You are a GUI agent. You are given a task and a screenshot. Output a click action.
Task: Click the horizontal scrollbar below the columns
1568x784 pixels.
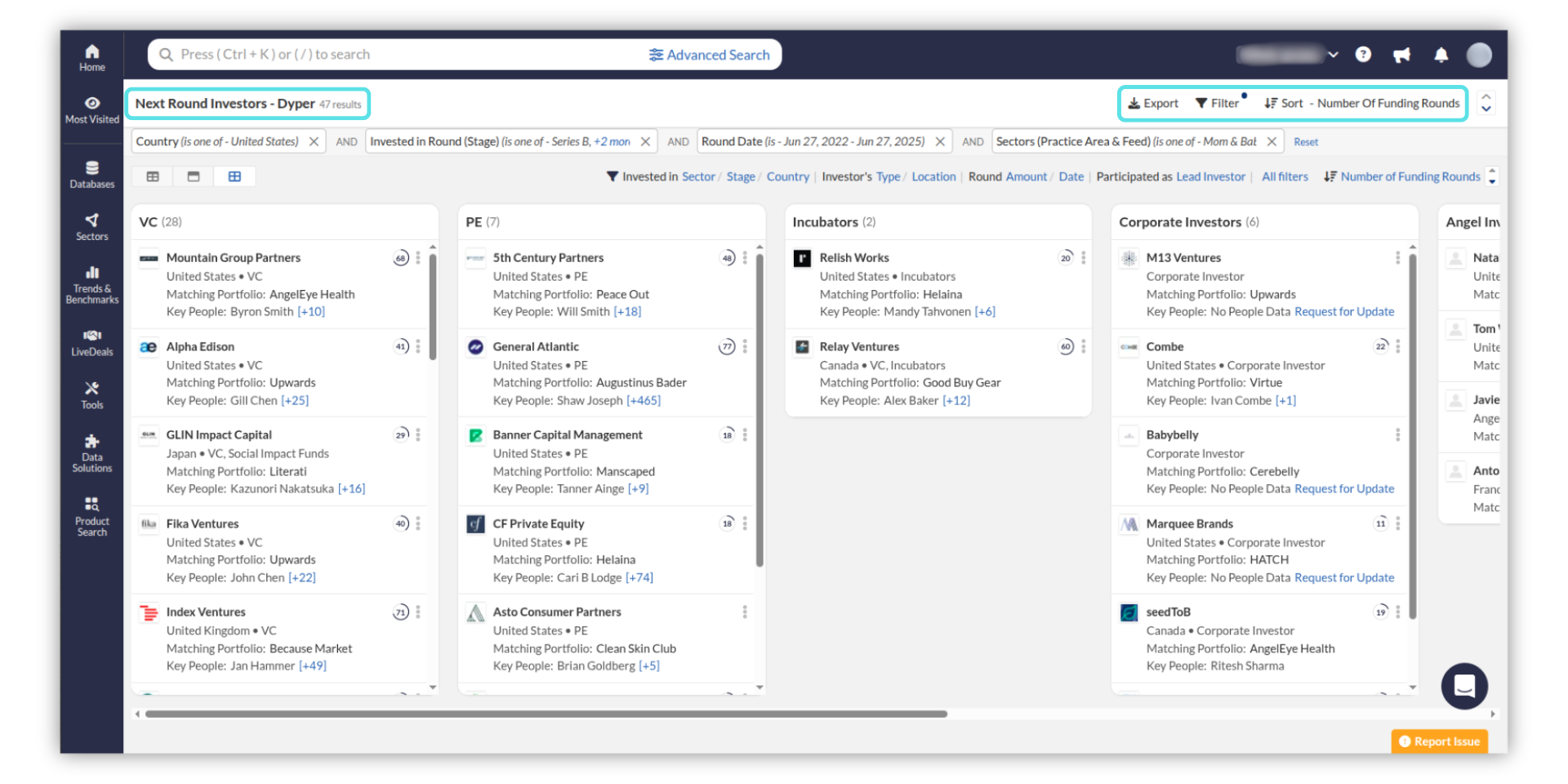[x=546, y=714]
